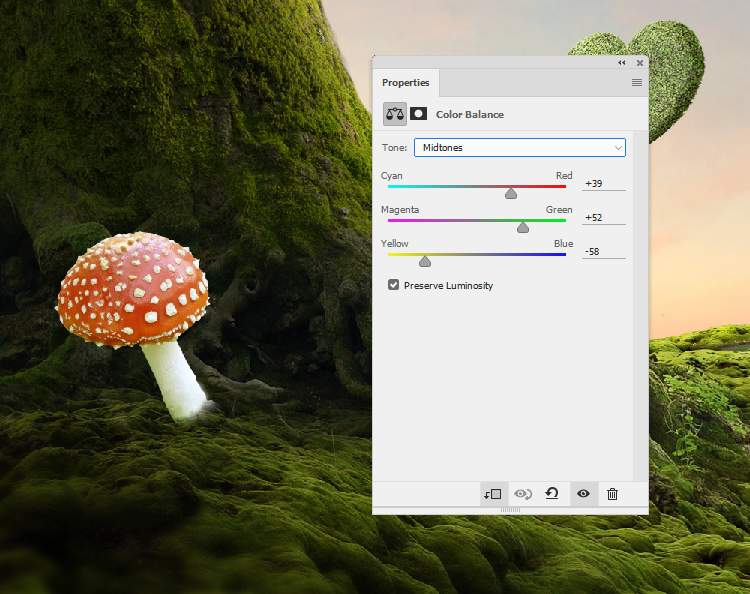Viewport: 750px width, 594px height.
Task: Uncheck the Preserve Luminosity checkbox
Action: [393, 285]
